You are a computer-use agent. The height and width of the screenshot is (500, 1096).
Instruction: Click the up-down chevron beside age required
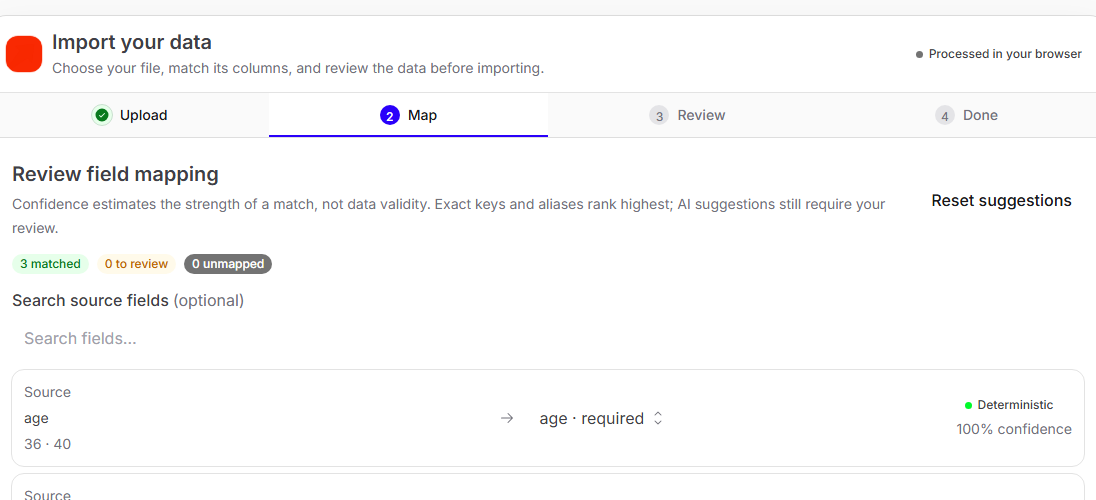[657, 418]
